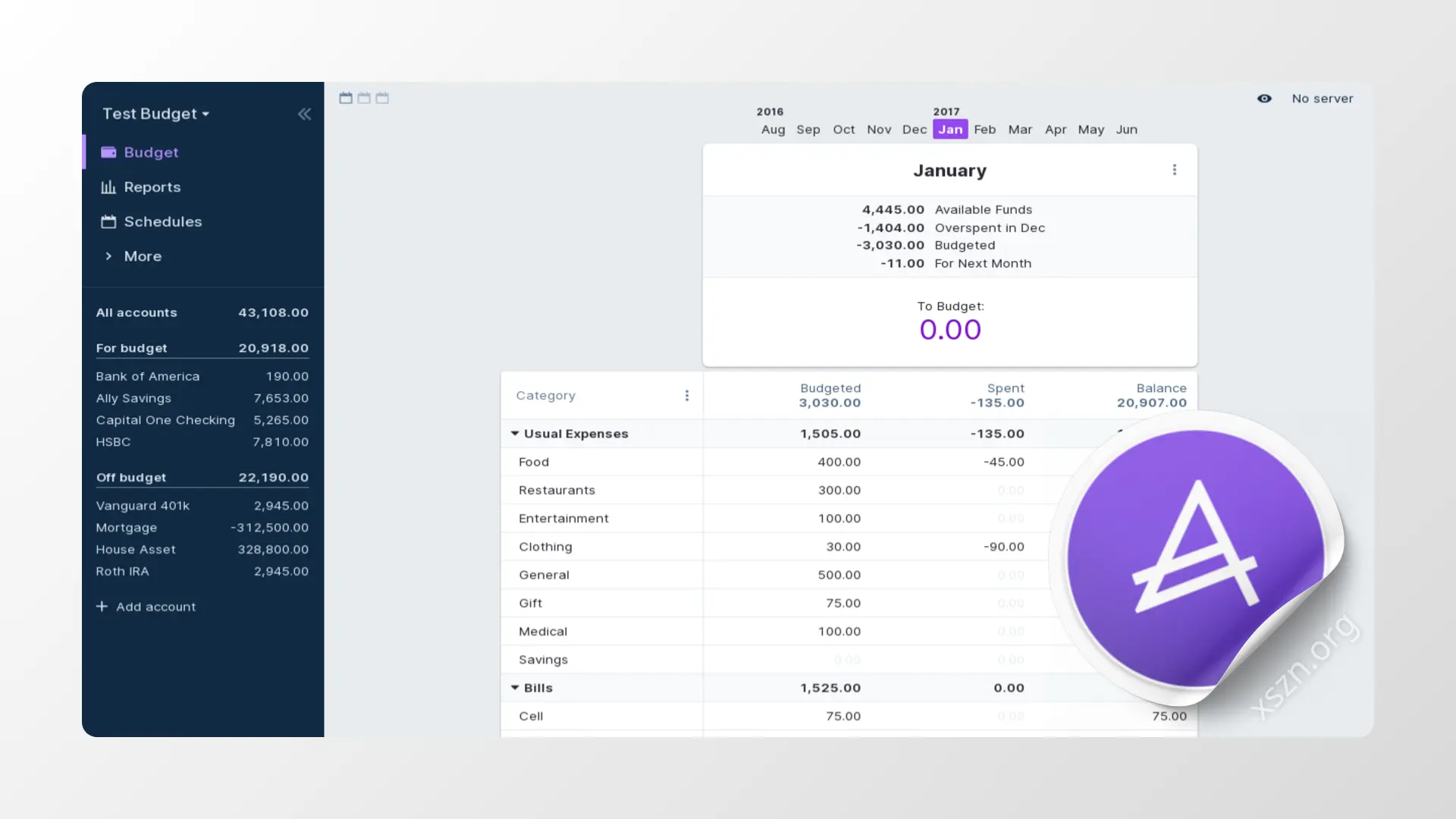Image resolution: width=1456 pixels, height=819 pixels.
Task: Jump to Oct 2016 month
Action: [844, 130]
